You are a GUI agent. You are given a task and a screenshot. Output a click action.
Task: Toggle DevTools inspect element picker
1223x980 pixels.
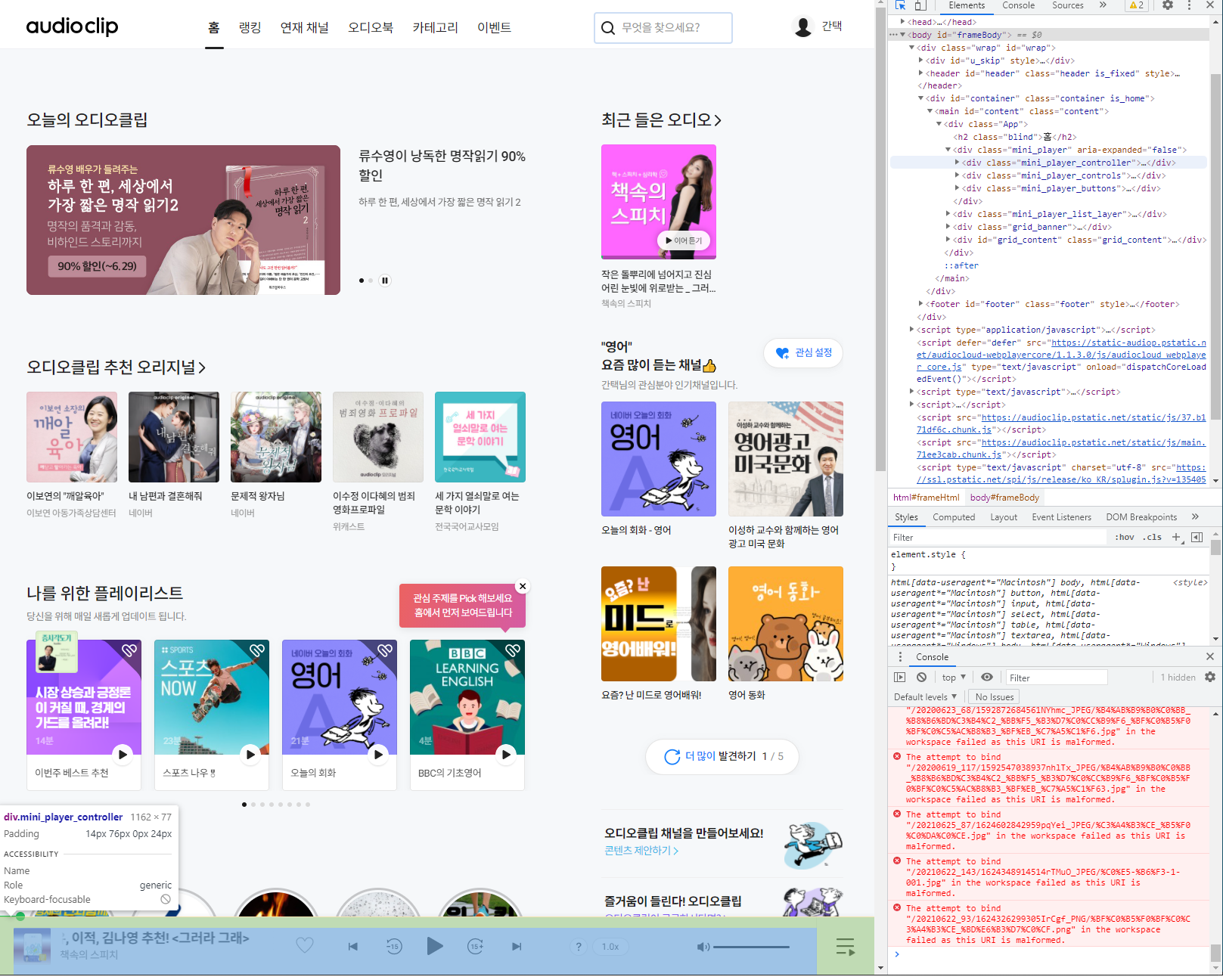click(x=900, y=5)
